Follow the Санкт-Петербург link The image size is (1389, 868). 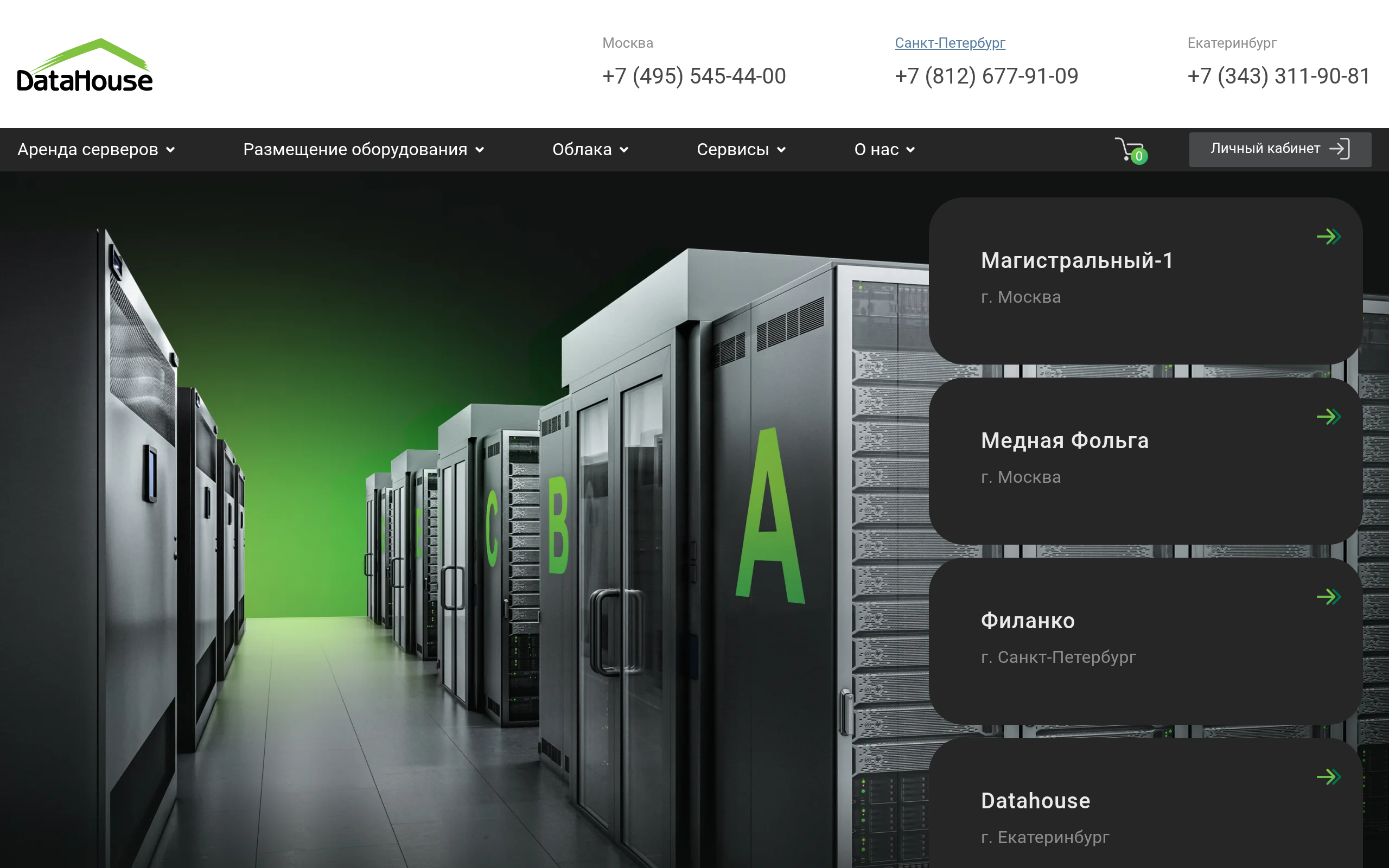(x=950, y=43)
